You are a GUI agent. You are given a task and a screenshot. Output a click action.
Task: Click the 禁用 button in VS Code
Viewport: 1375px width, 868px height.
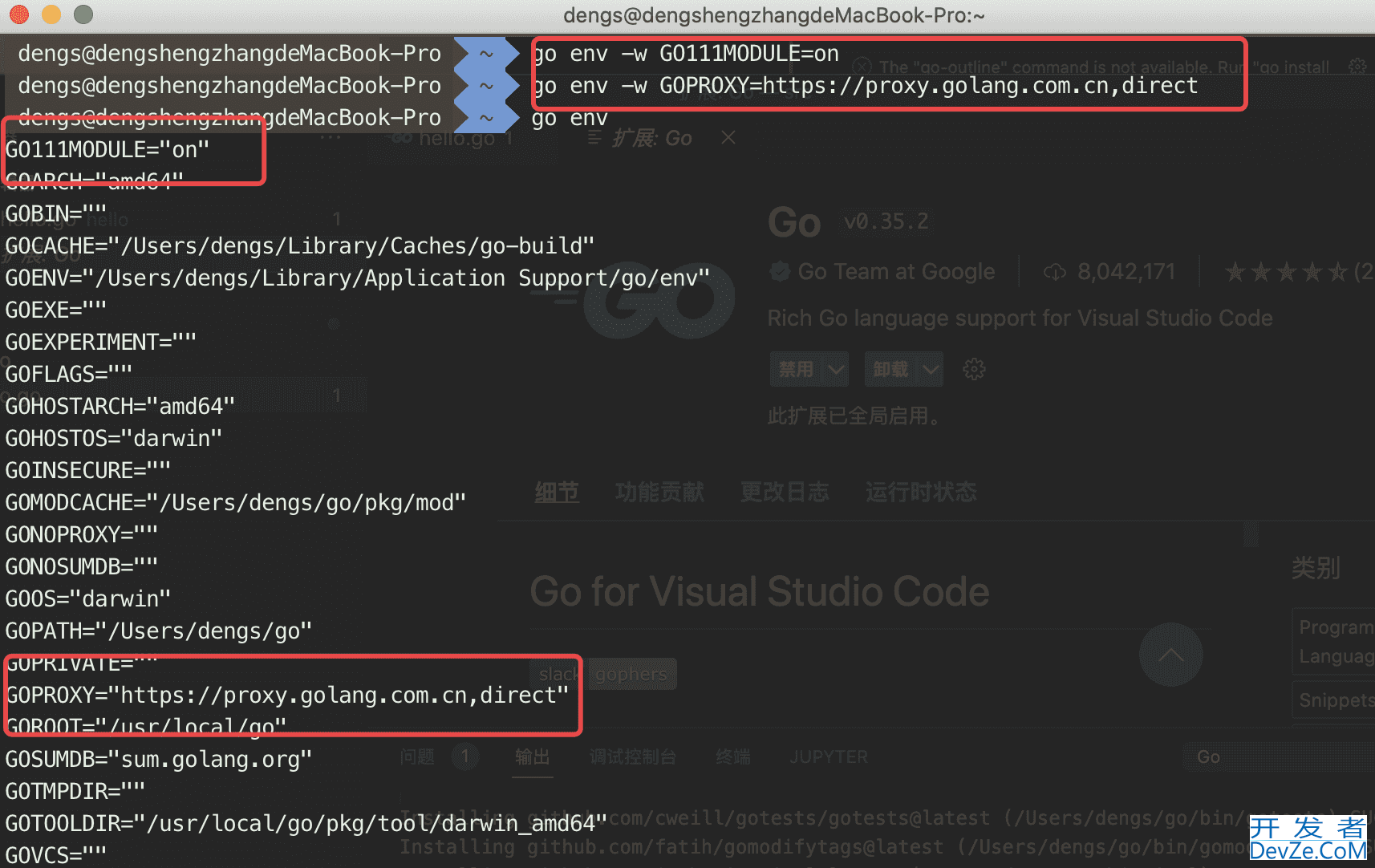click(x=797, y=369)
